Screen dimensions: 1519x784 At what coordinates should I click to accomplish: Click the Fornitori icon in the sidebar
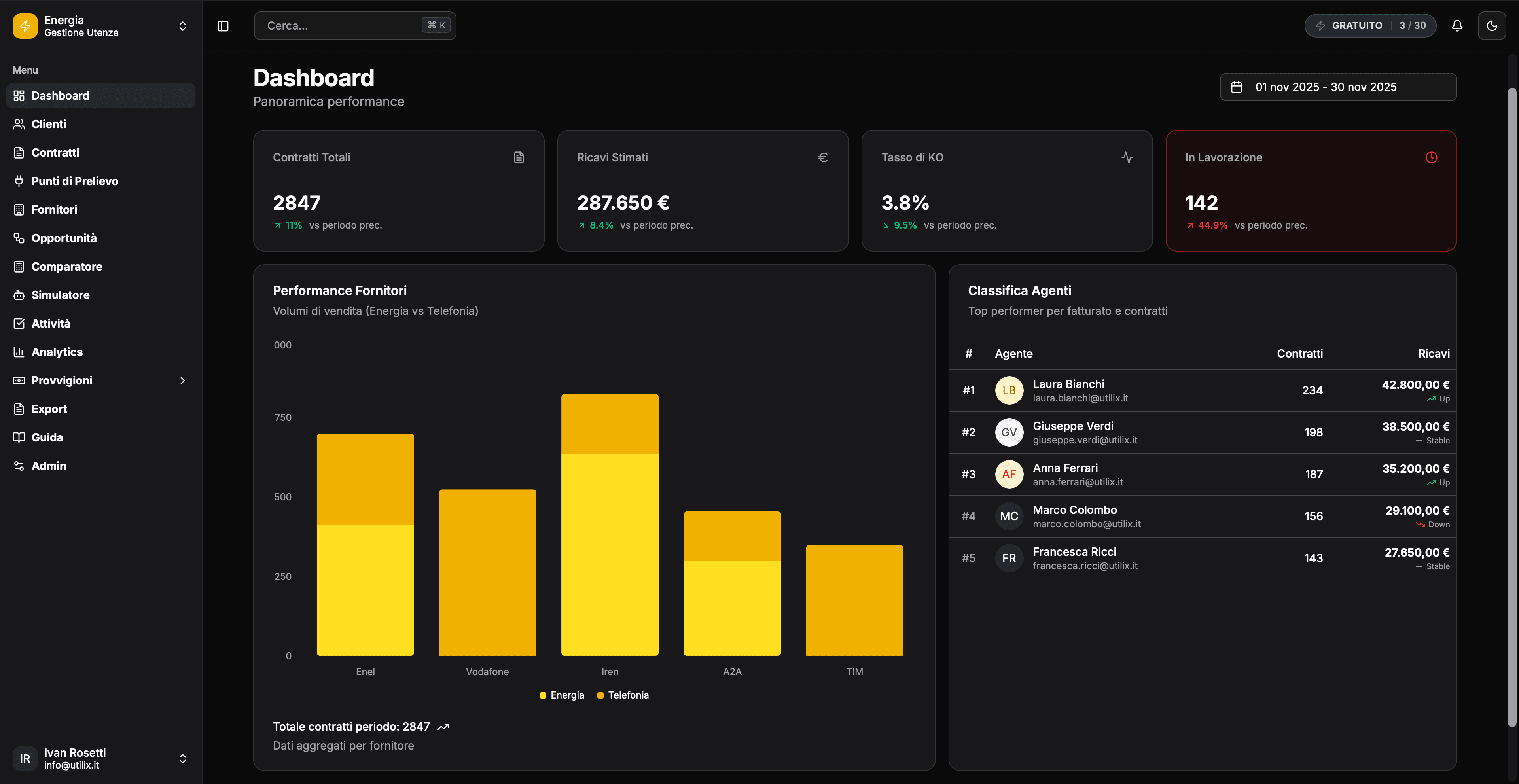point(19,209)
